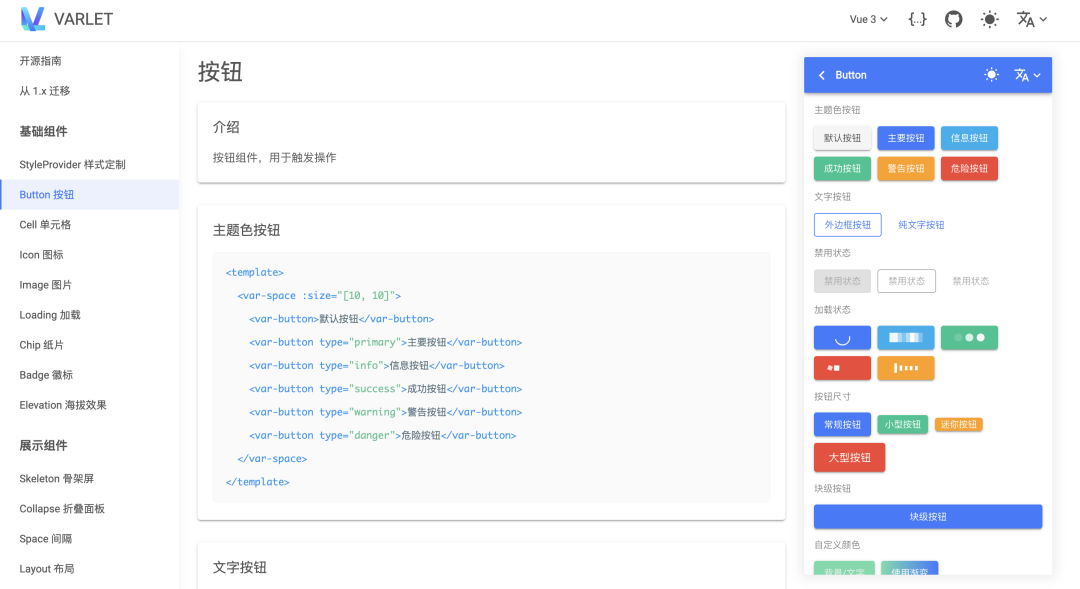Click the blue button showing a loading spinner
The image size is (1080, 589).
click(842, 337)
